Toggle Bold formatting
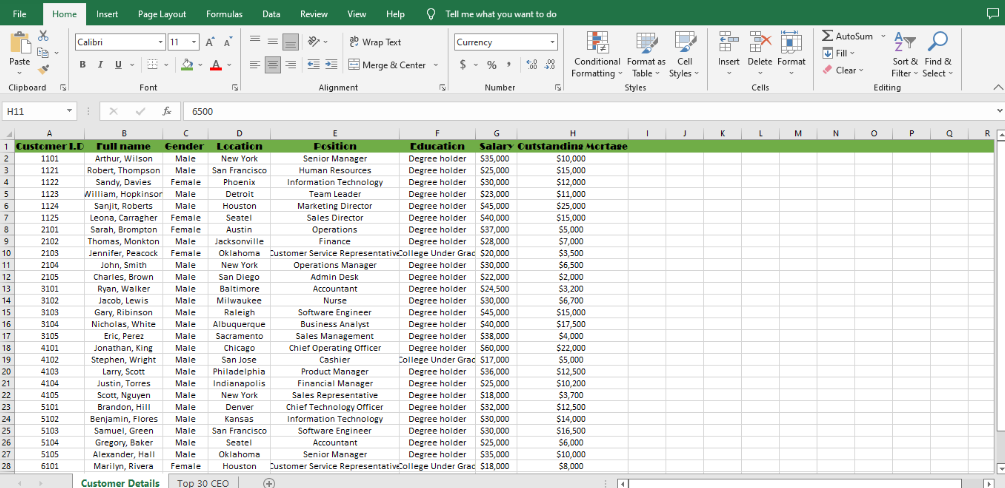Viewport: 1005px width, 488px height. pos(83,65)
